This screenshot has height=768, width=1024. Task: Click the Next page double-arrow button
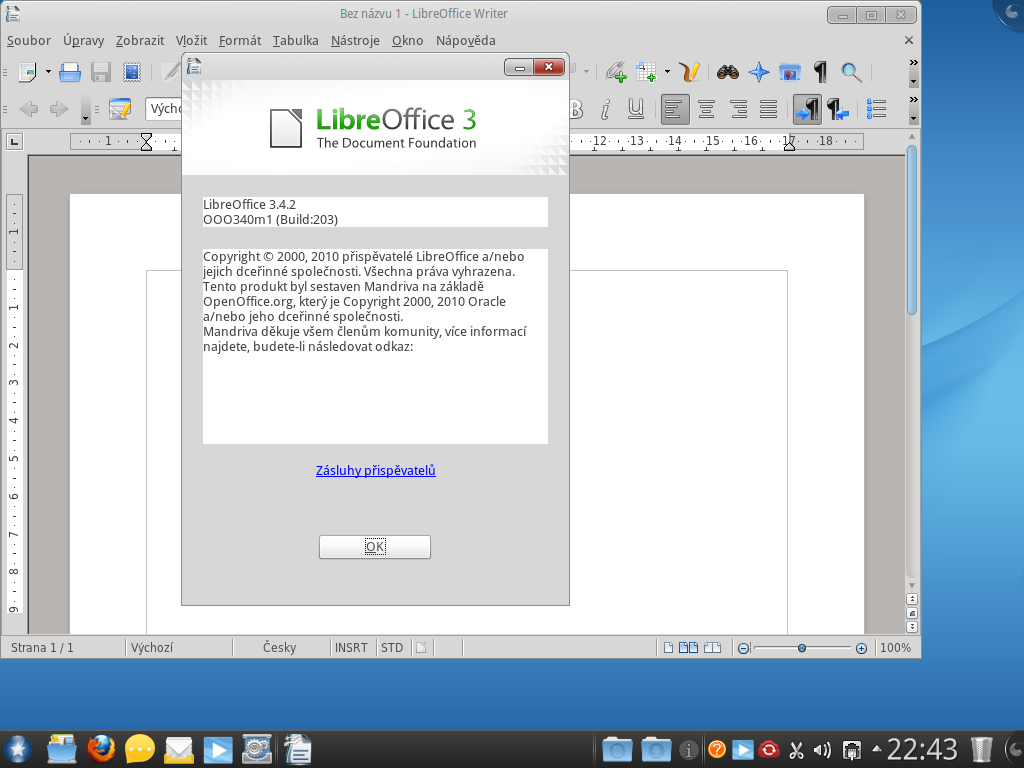tap(912, 627)
